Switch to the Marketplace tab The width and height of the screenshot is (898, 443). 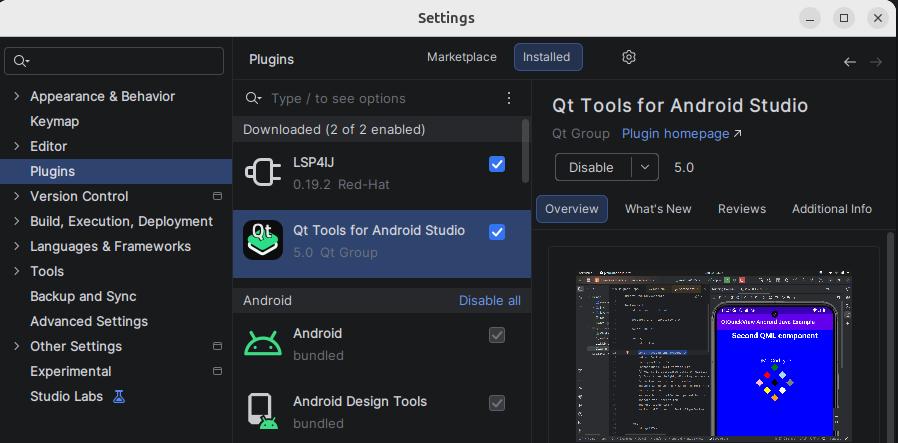click(461, 57)
